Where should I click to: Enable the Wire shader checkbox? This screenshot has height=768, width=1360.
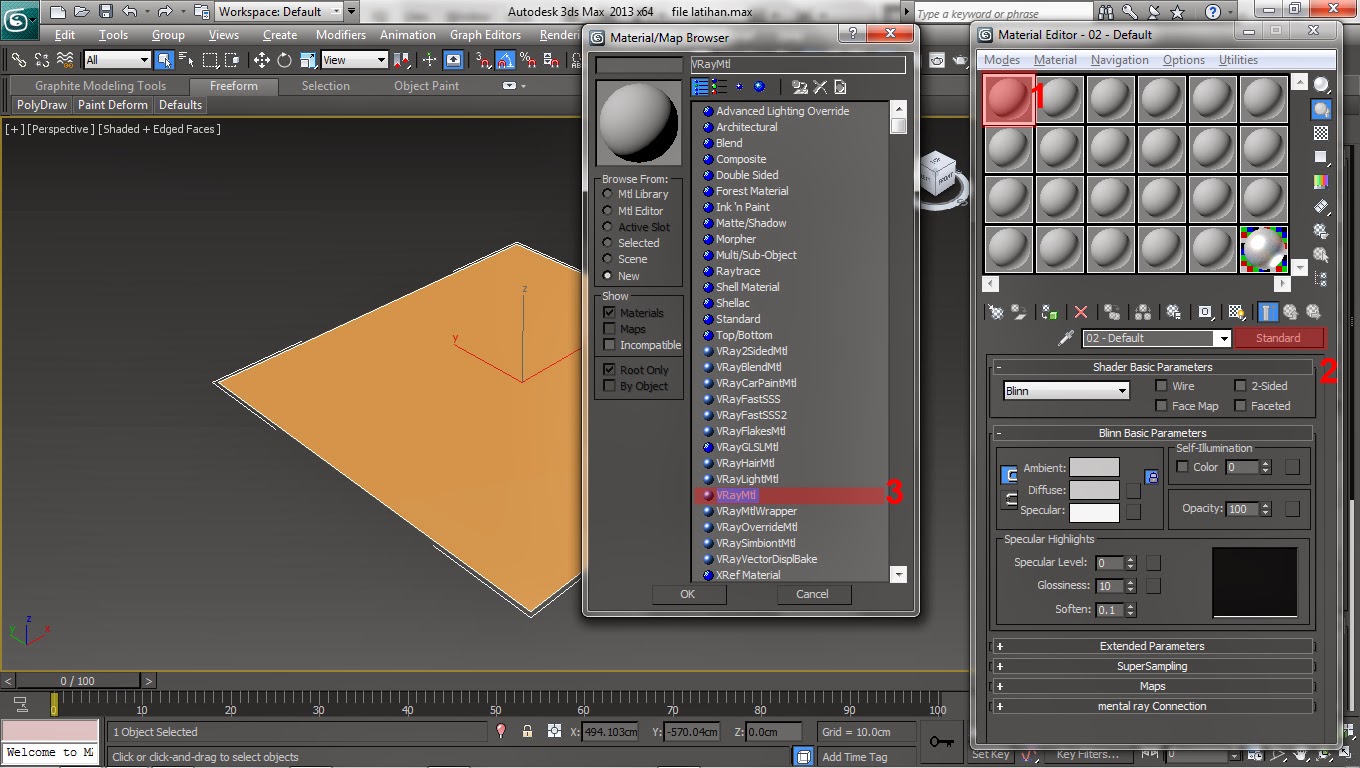click(1161, 386)
